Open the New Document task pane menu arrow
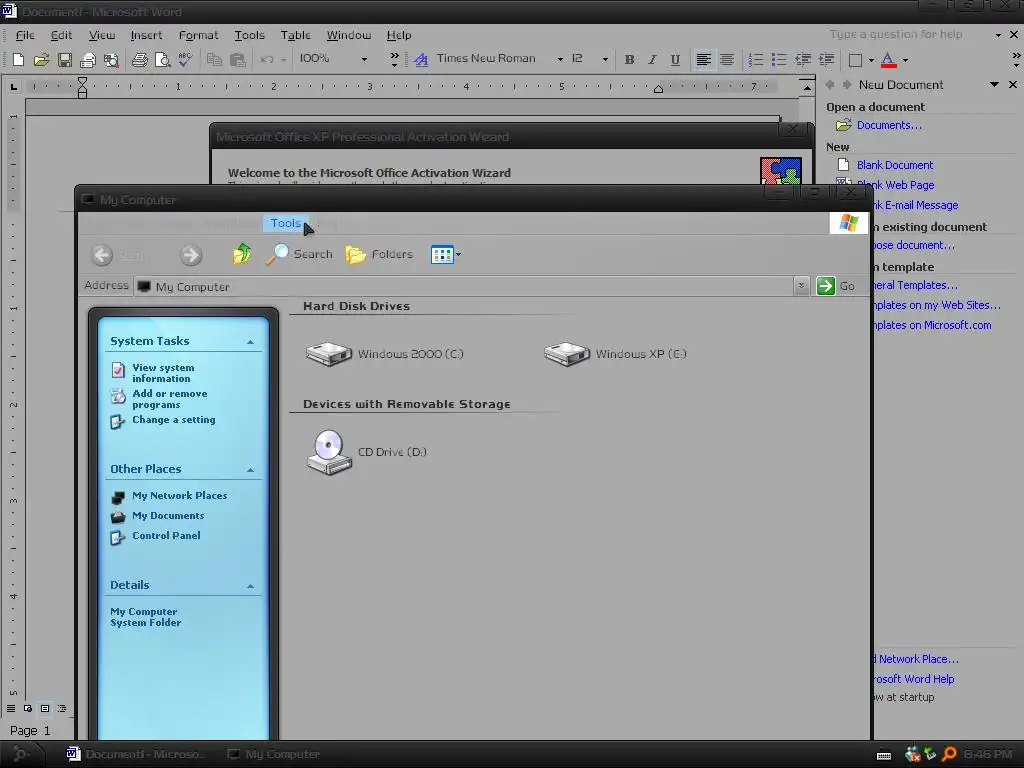Image resolution: width=1024 pixels, height=768 pixels. (994, 84)
